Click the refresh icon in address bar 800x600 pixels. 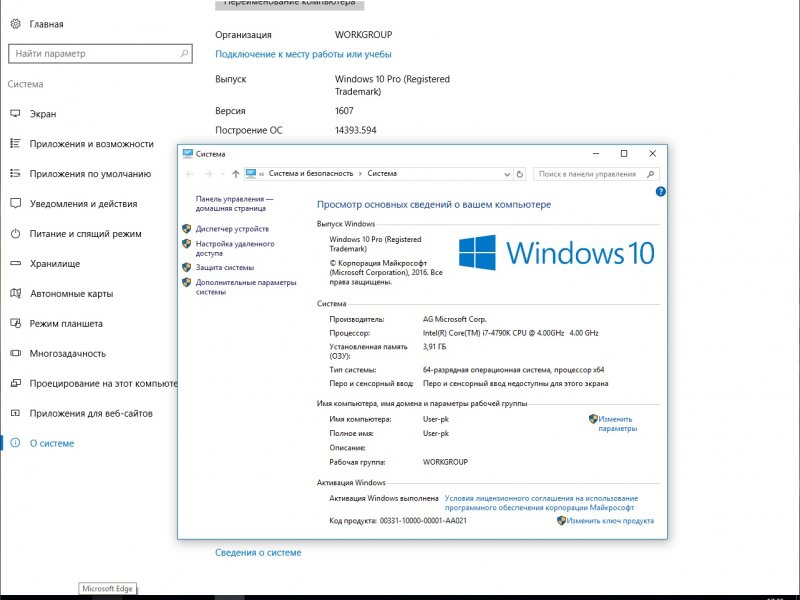tap(519, 174)
